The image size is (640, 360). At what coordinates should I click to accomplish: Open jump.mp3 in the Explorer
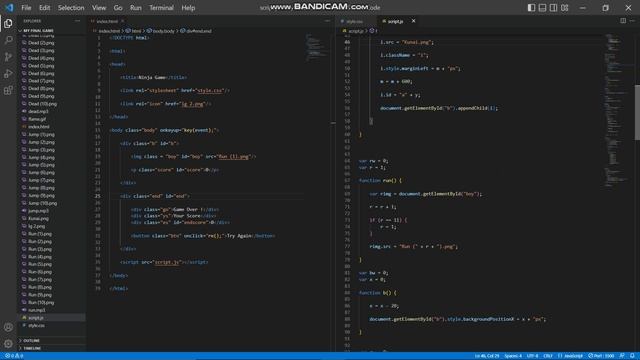38,211
